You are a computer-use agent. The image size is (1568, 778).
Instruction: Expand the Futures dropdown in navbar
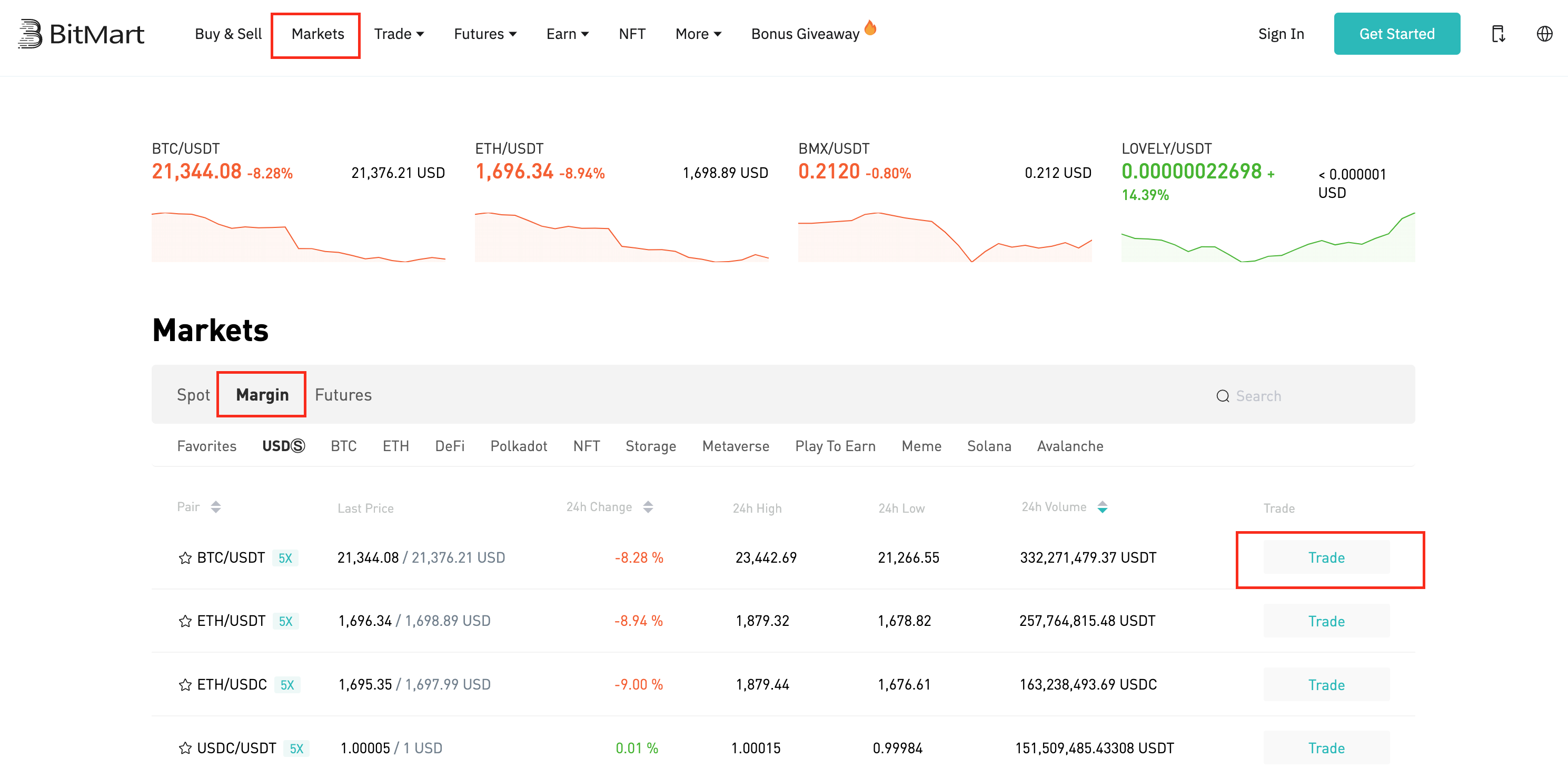485,34
